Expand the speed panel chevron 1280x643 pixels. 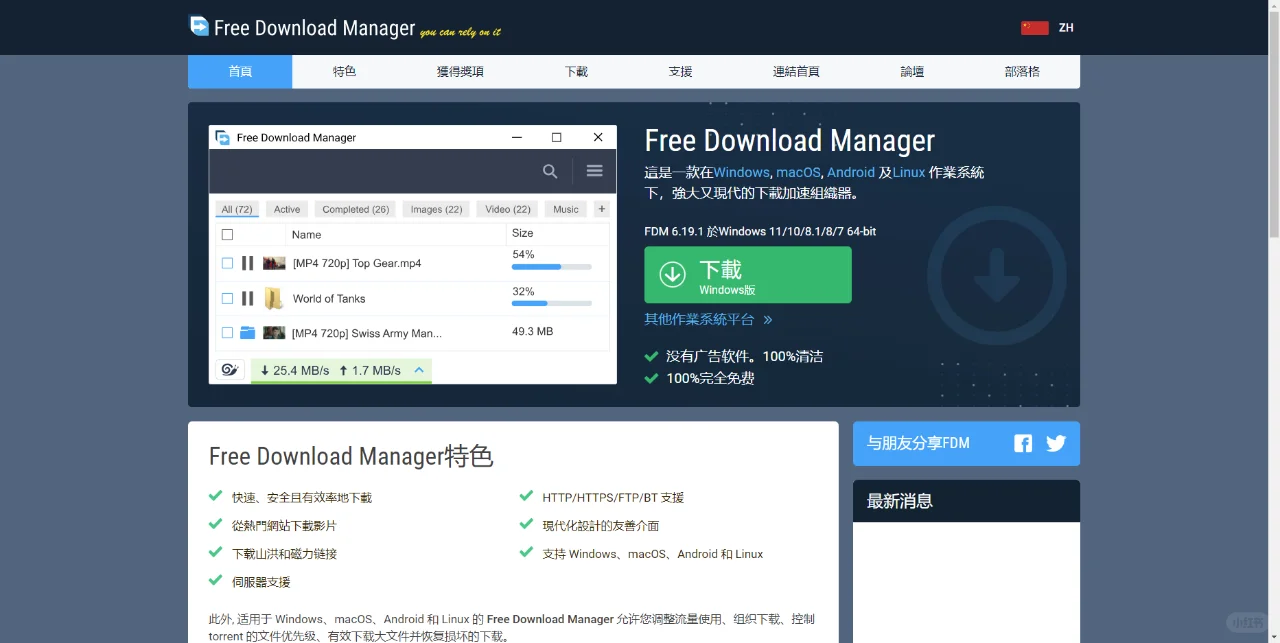(x=419, y=370)
